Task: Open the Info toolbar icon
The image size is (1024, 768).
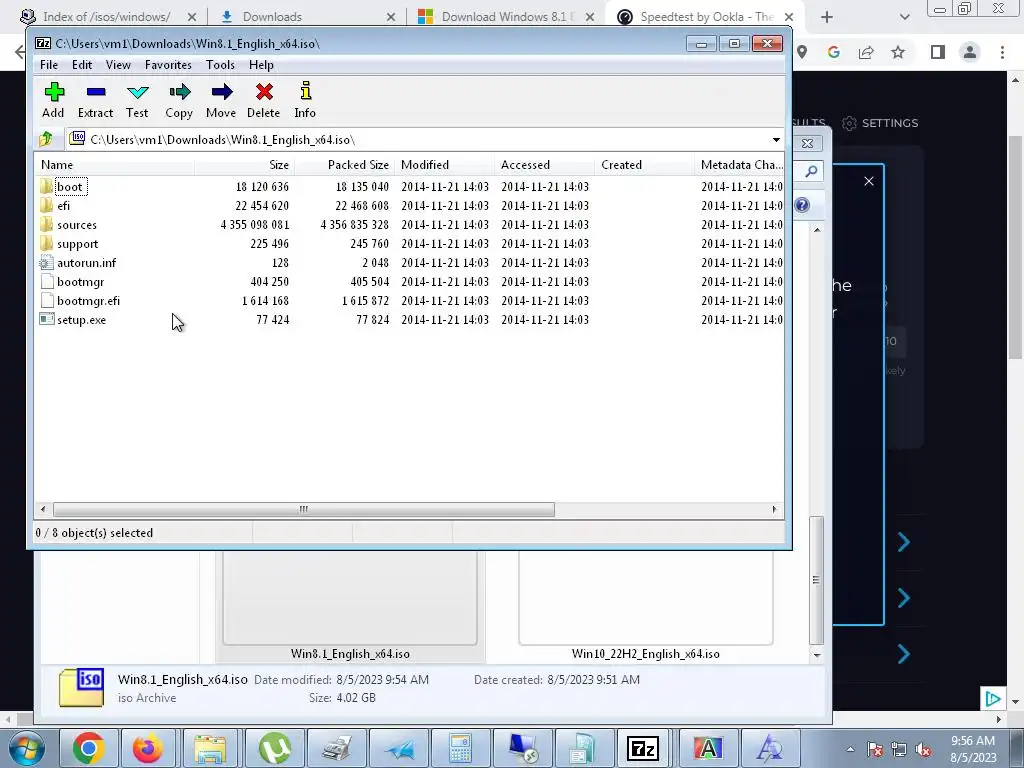Action: pos(305,100)
